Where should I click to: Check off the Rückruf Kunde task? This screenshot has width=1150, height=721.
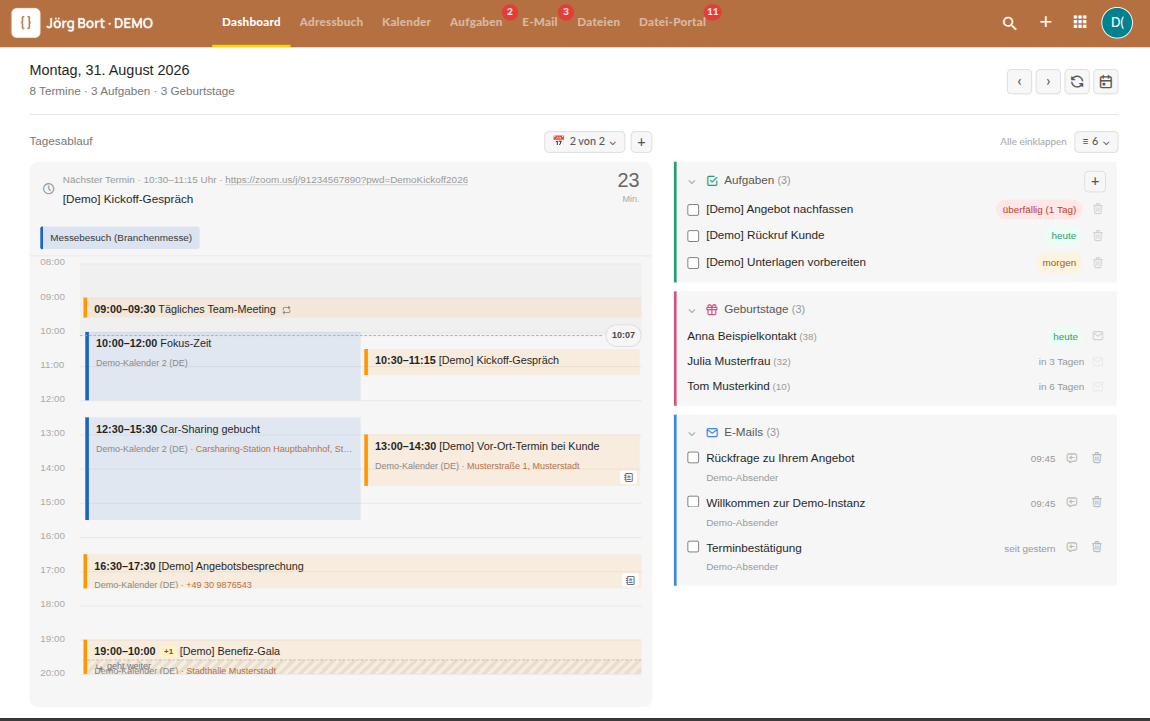693,236
